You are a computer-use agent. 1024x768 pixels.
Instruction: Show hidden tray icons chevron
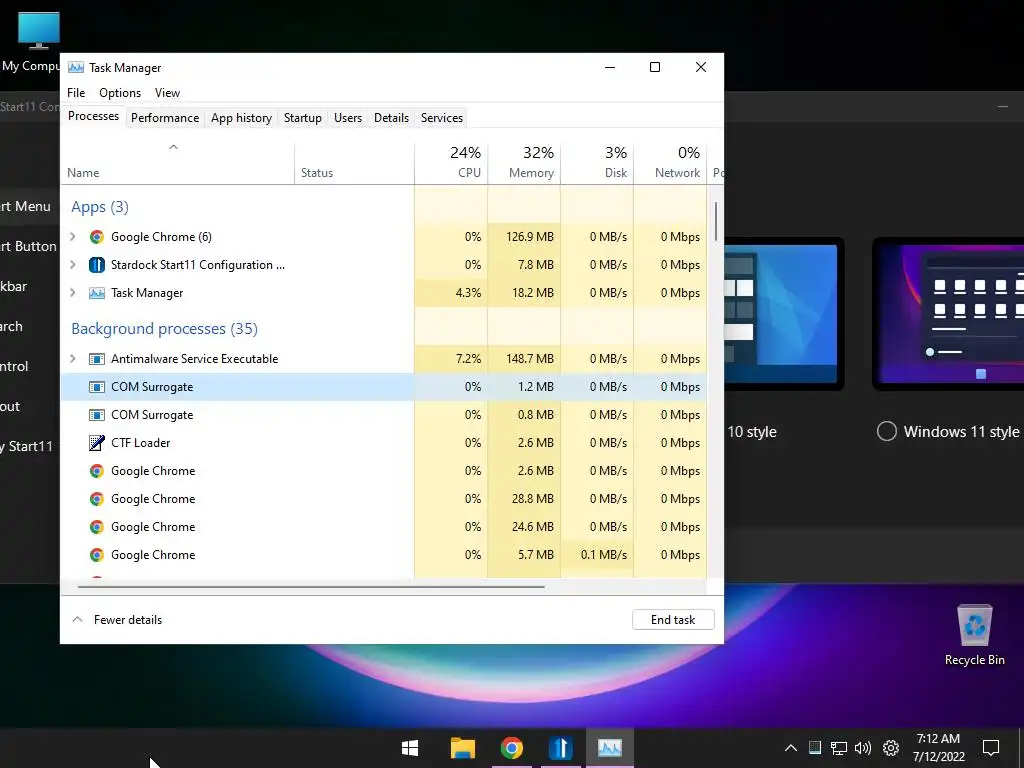pos(790,748)
